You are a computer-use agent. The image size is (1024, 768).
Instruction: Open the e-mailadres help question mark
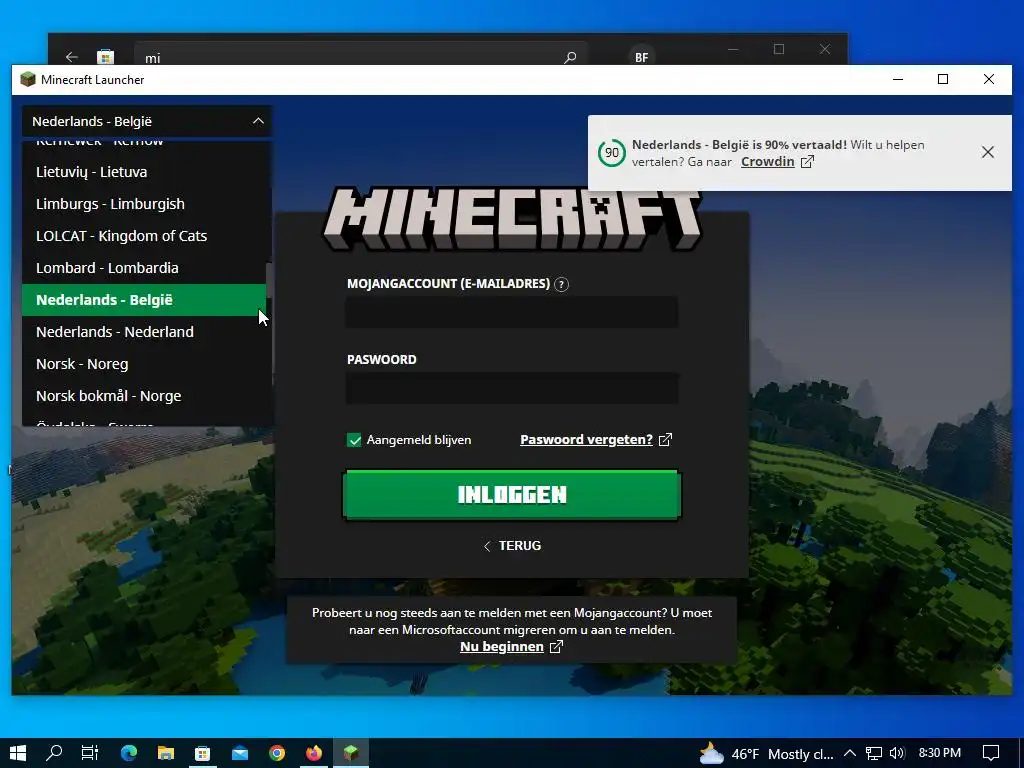561,284
